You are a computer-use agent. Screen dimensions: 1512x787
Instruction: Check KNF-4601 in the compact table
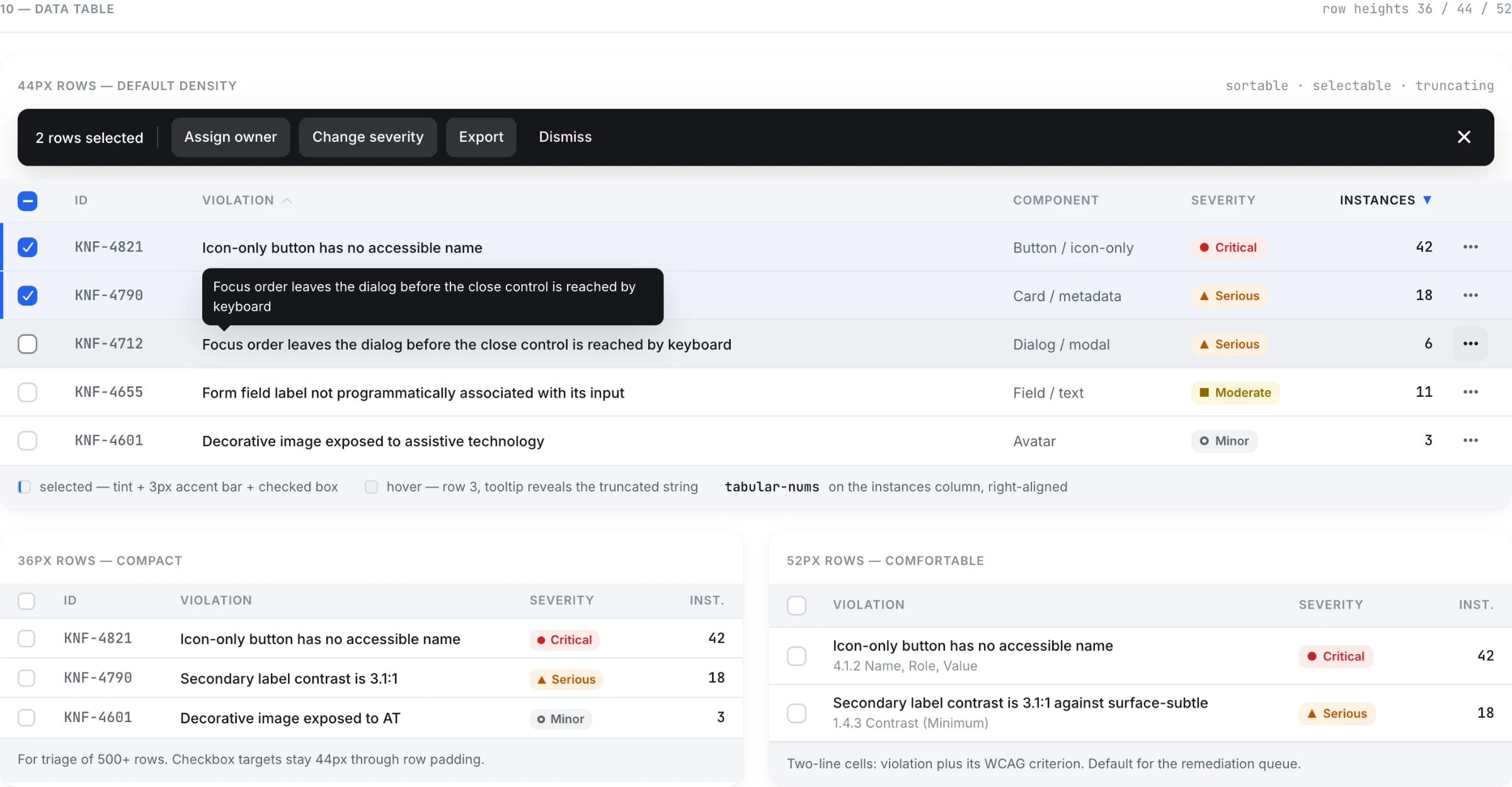tap(26, 718)
